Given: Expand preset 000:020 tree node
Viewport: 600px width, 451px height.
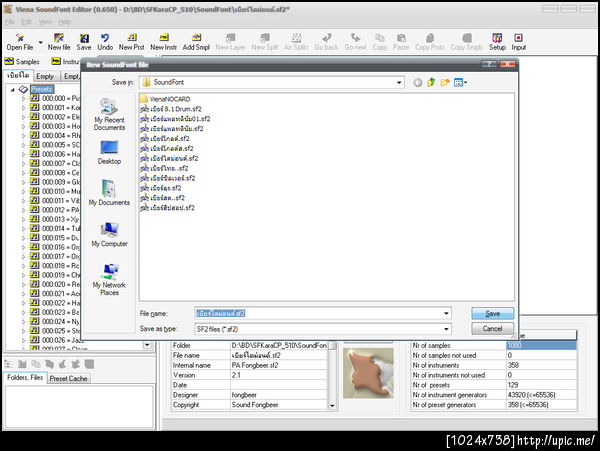Looking at the screenshot, I should pyautogui.click(x=23, y=284).
